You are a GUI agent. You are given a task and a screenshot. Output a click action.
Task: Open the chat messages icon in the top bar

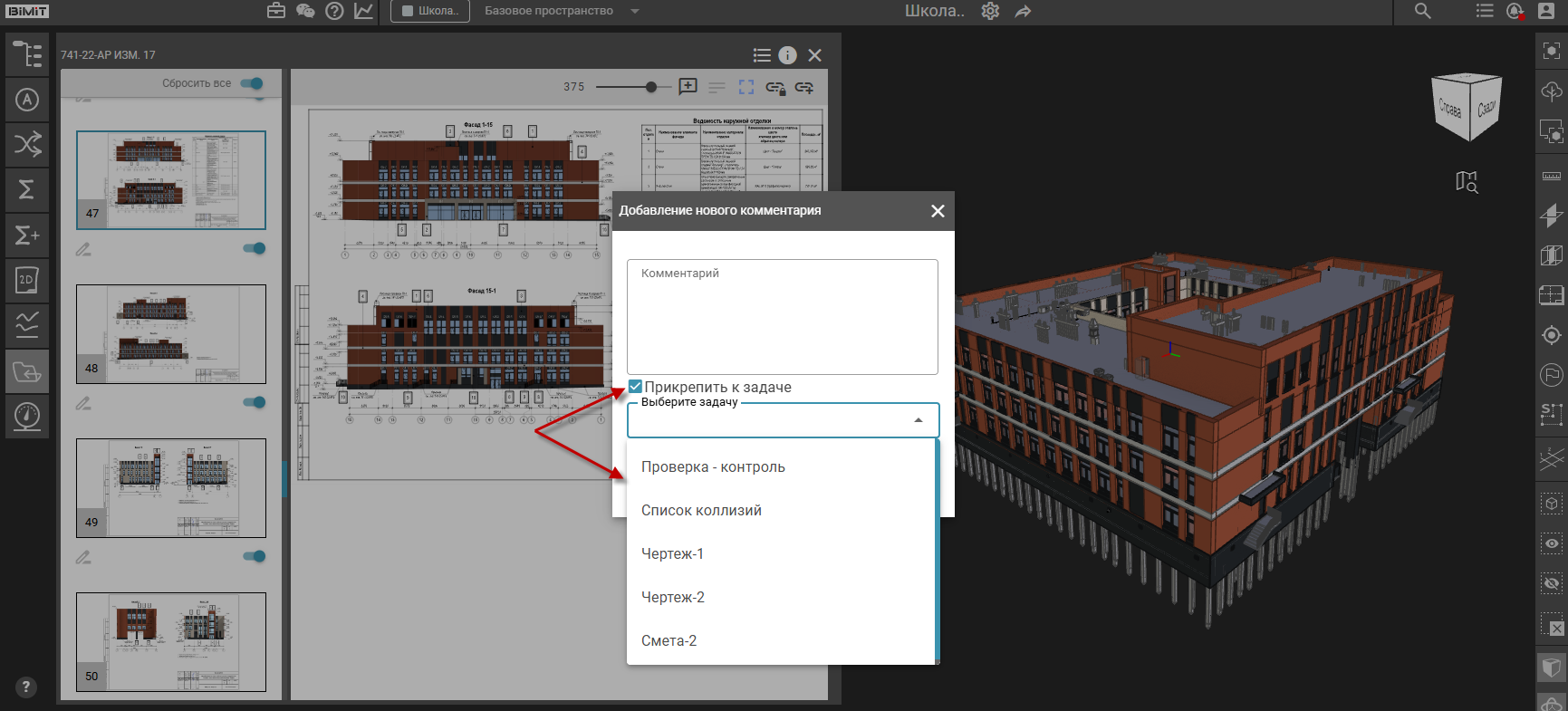(305, 11)
